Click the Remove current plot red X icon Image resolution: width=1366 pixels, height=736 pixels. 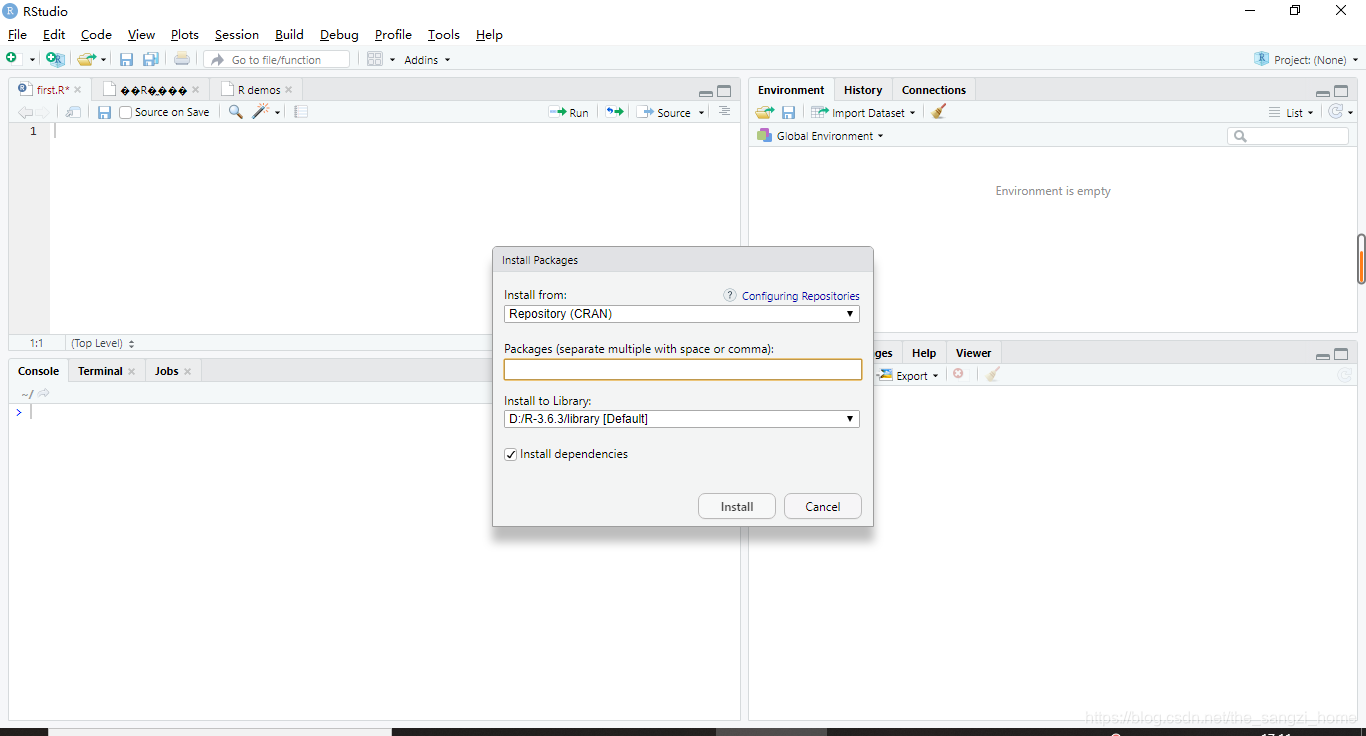(958, 374)
